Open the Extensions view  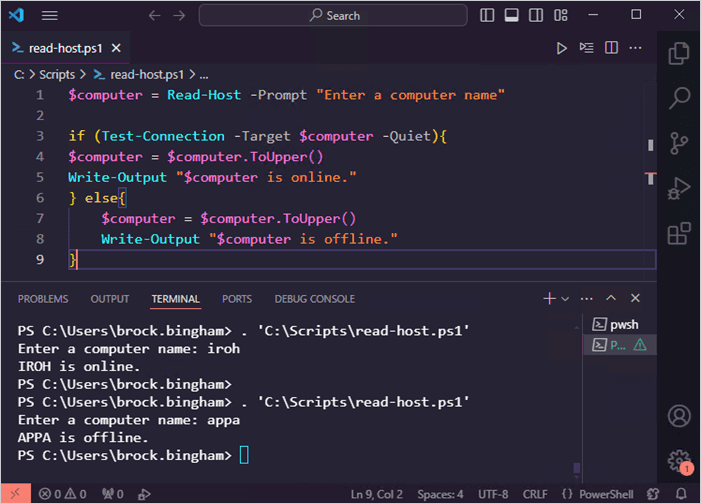point(679,233)
